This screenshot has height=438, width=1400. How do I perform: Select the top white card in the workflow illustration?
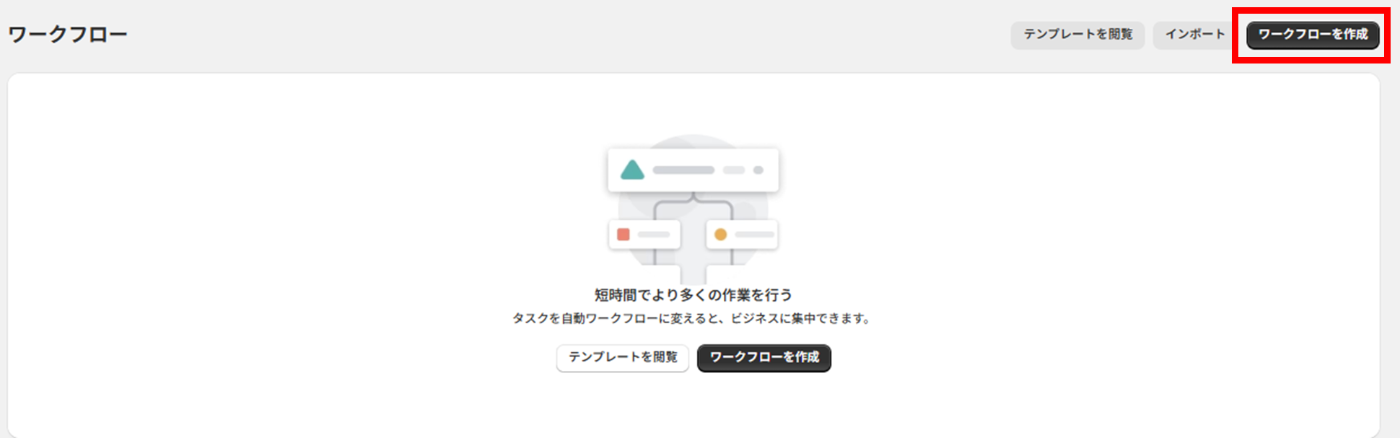coord(693,170)
